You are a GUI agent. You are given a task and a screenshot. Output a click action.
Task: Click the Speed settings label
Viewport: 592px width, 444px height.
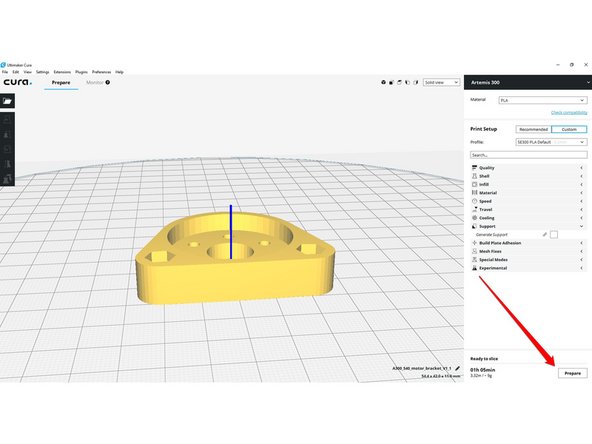click(x=486, y=201)
